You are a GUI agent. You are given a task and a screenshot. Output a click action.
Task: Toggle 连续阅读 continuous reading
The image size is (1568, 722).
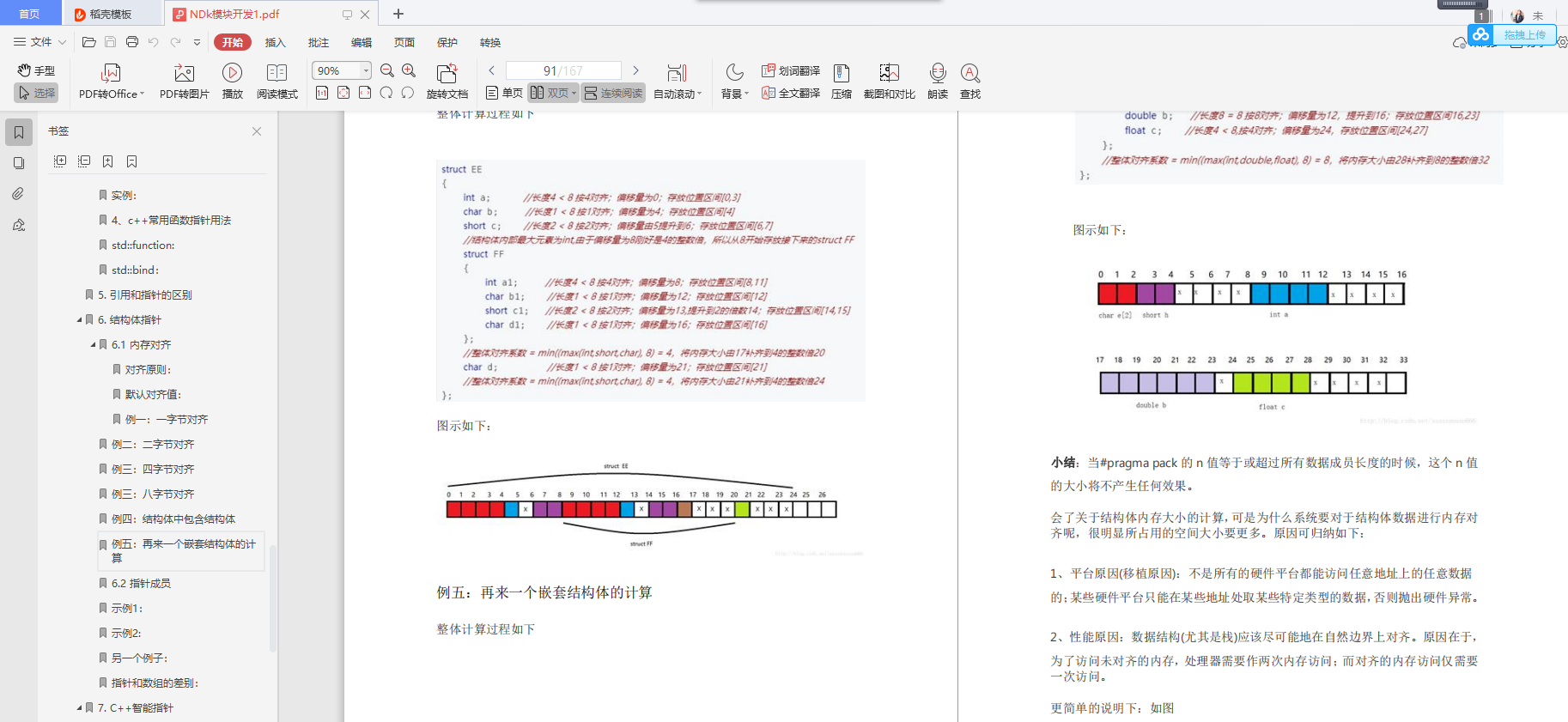pyautogui.click(x=613, y=93)
